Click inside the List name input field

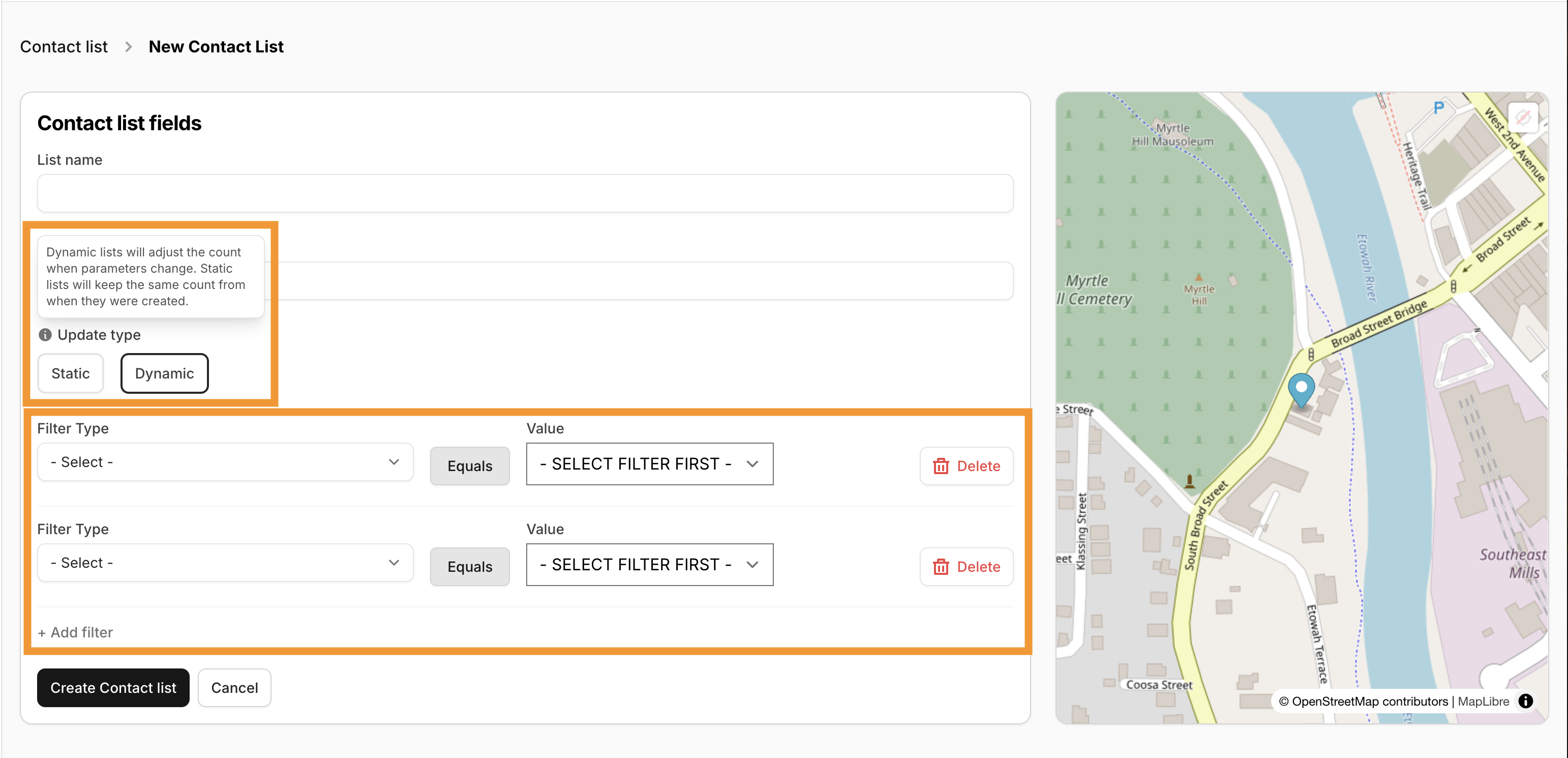click(x=524, y=193)
